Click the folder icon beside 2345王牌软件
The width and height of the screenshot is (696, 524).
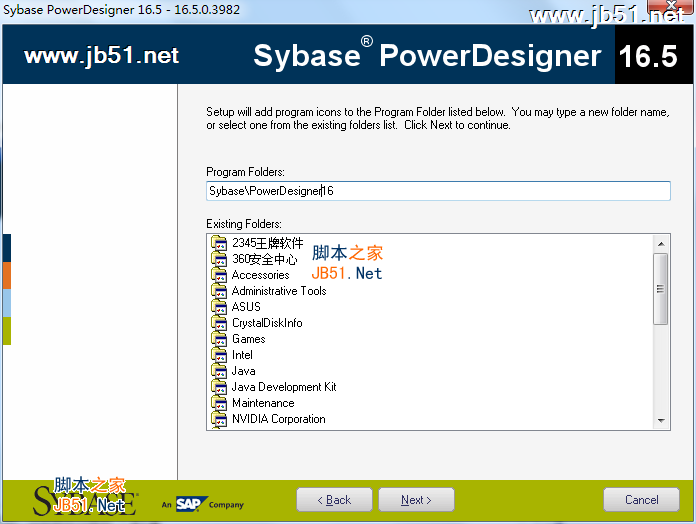[219, 243]
